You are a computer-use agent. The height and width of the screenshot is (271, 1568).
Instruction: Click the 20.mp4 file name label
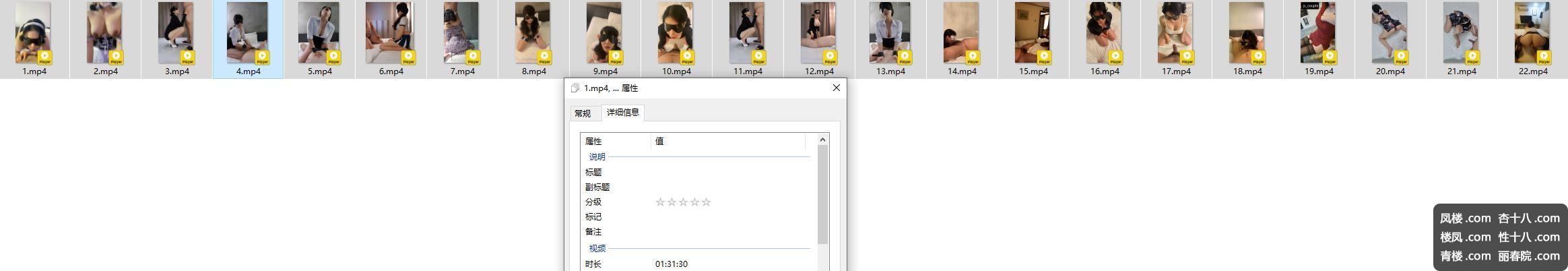(x=1390, y=71)
